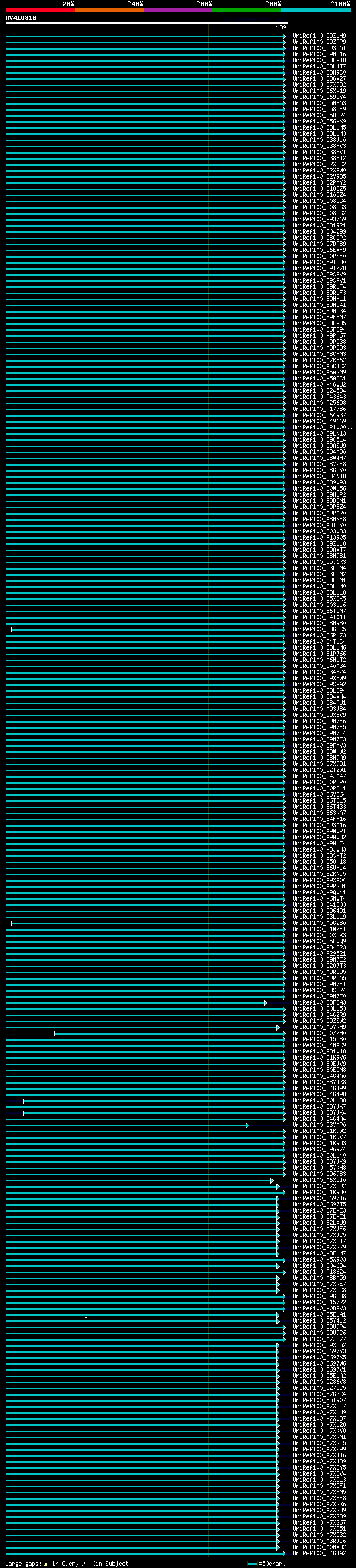
Task: Select the UniRef100_Q6XX19 label
Action: (319, 91)
